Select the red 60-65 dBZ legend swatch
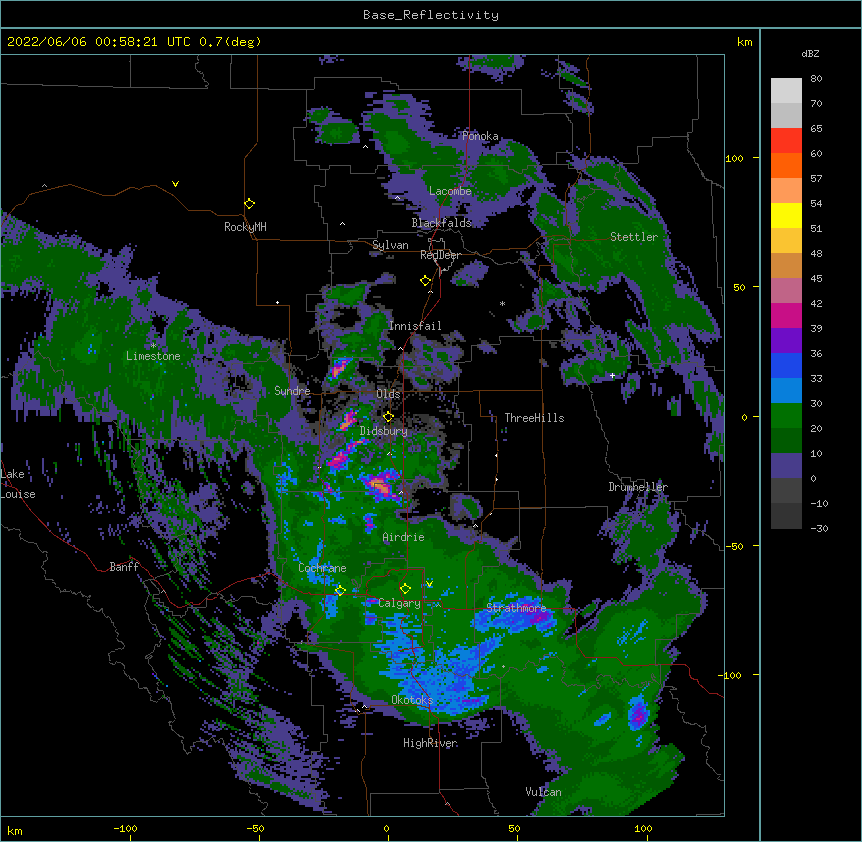The width and height of the screenshot is (862, 842). point(786,141)
